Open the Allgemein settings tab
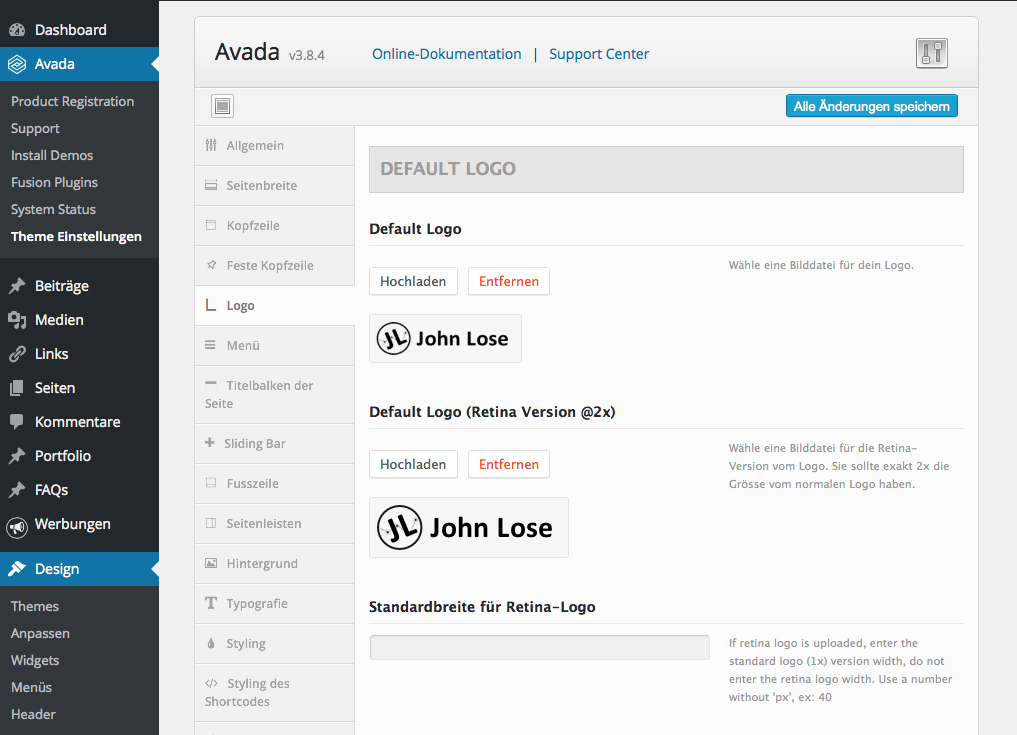 pyautogui.click(x=274, y=146)
